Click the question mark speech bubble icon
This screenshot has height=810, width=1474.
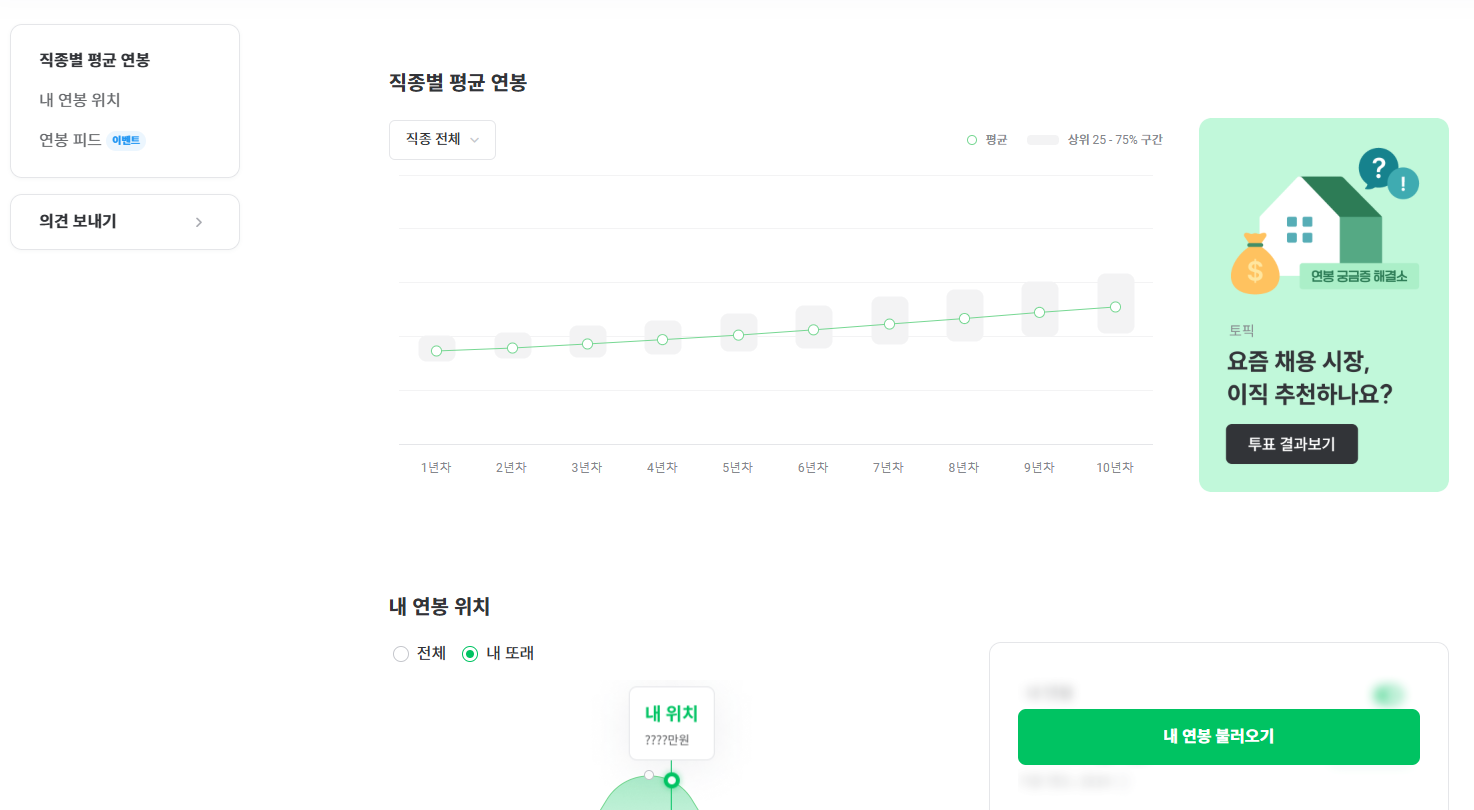[x=1379, y=167]
